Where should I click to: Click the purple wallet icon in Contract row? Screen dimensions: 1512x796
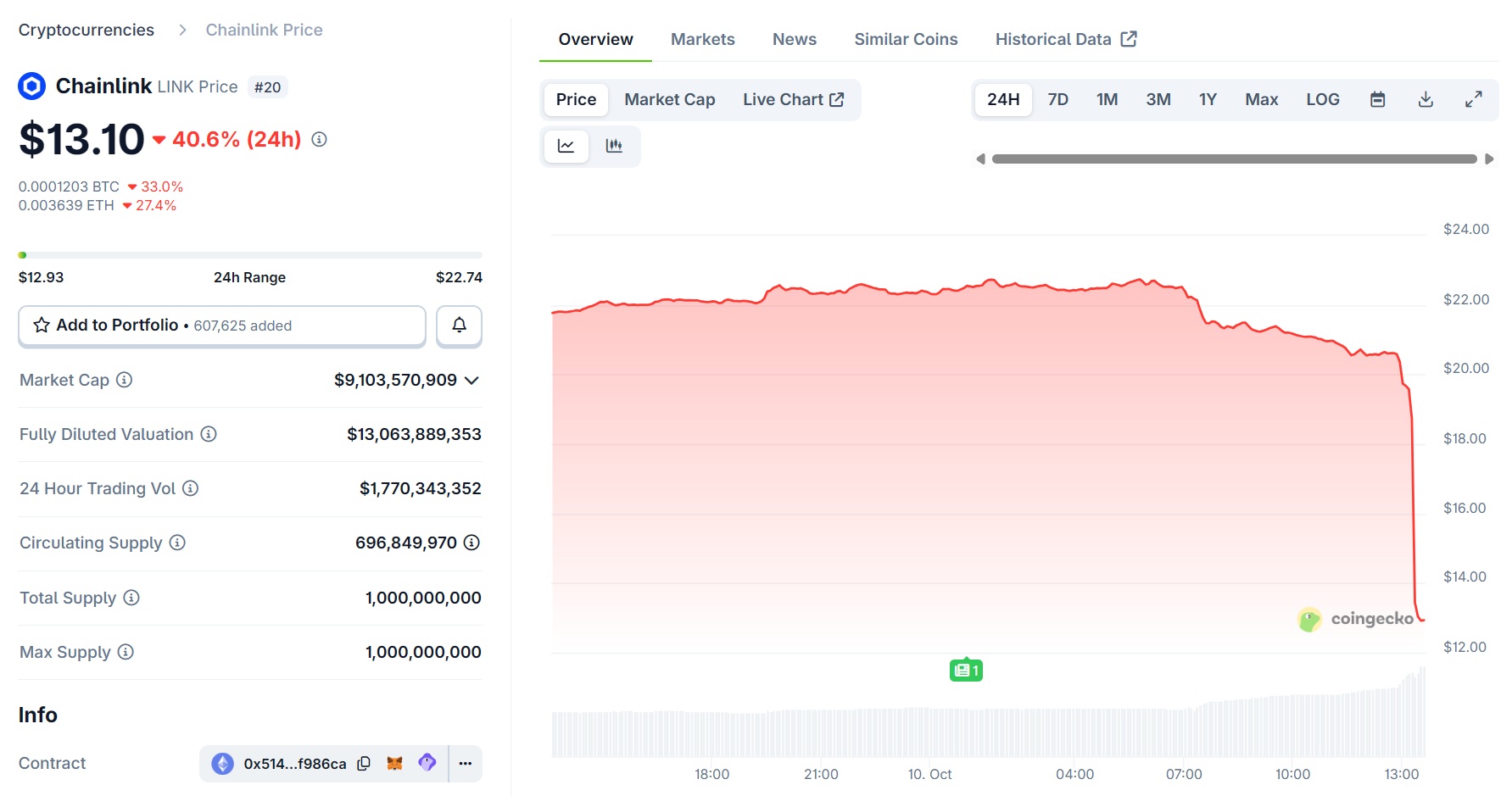427,762
